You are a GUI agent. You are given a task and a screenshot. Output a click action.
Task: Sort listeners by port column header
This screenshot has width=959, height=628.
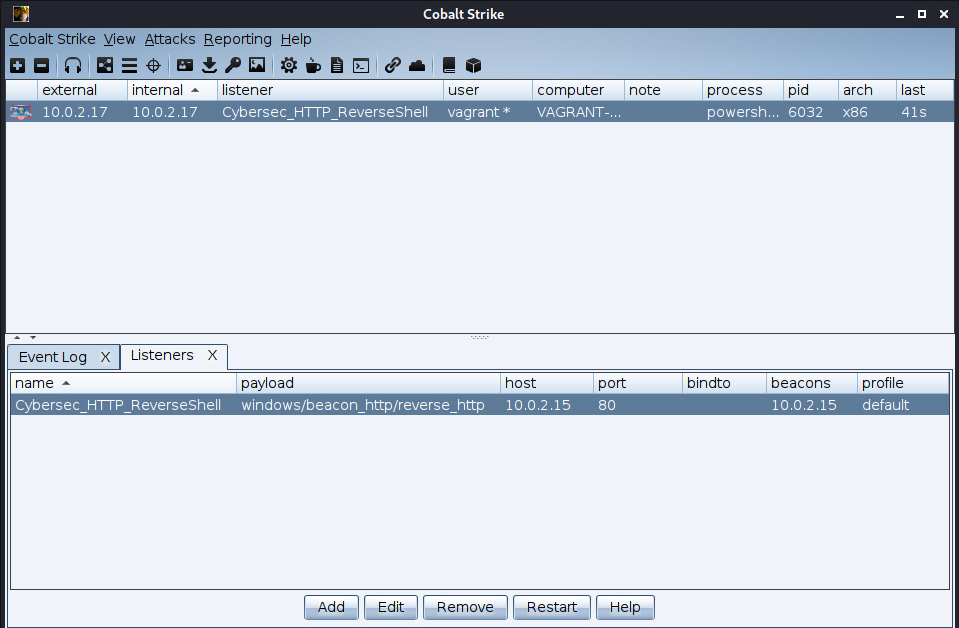click(638, 383)
